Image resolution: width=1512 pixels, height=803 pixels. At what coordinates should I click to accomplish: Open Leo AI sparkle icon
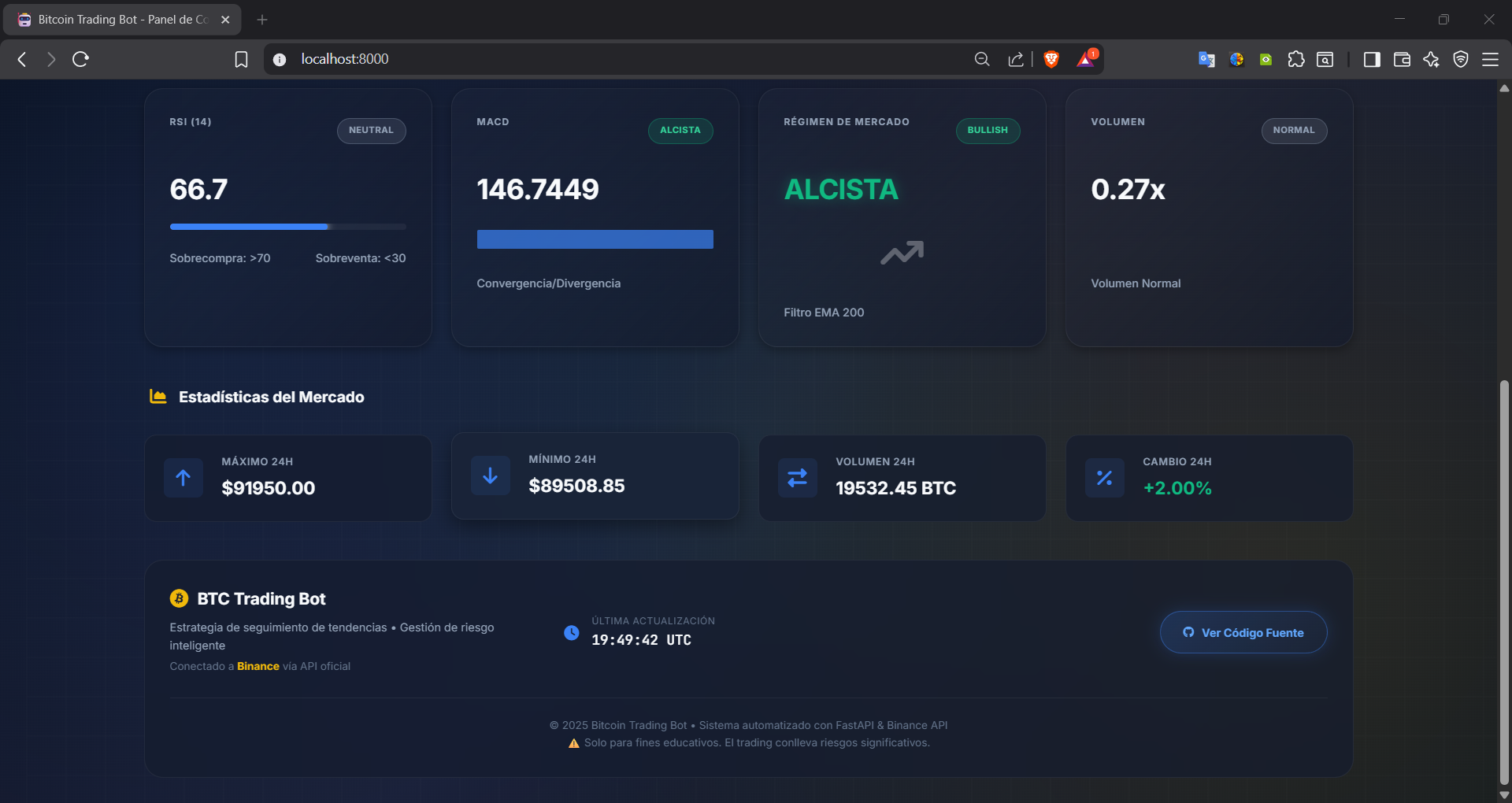tap(1432, 59)
